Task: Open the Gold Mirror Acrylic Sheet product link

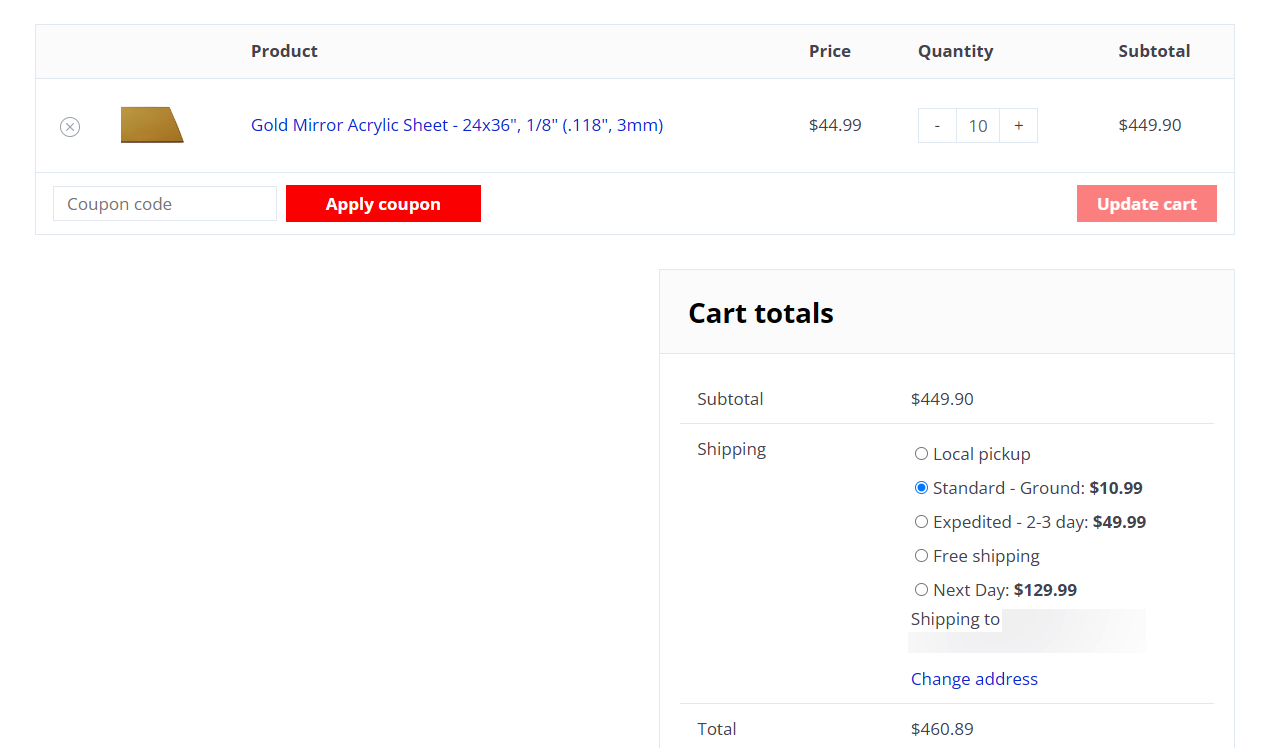Action: [x=457, y=125]
